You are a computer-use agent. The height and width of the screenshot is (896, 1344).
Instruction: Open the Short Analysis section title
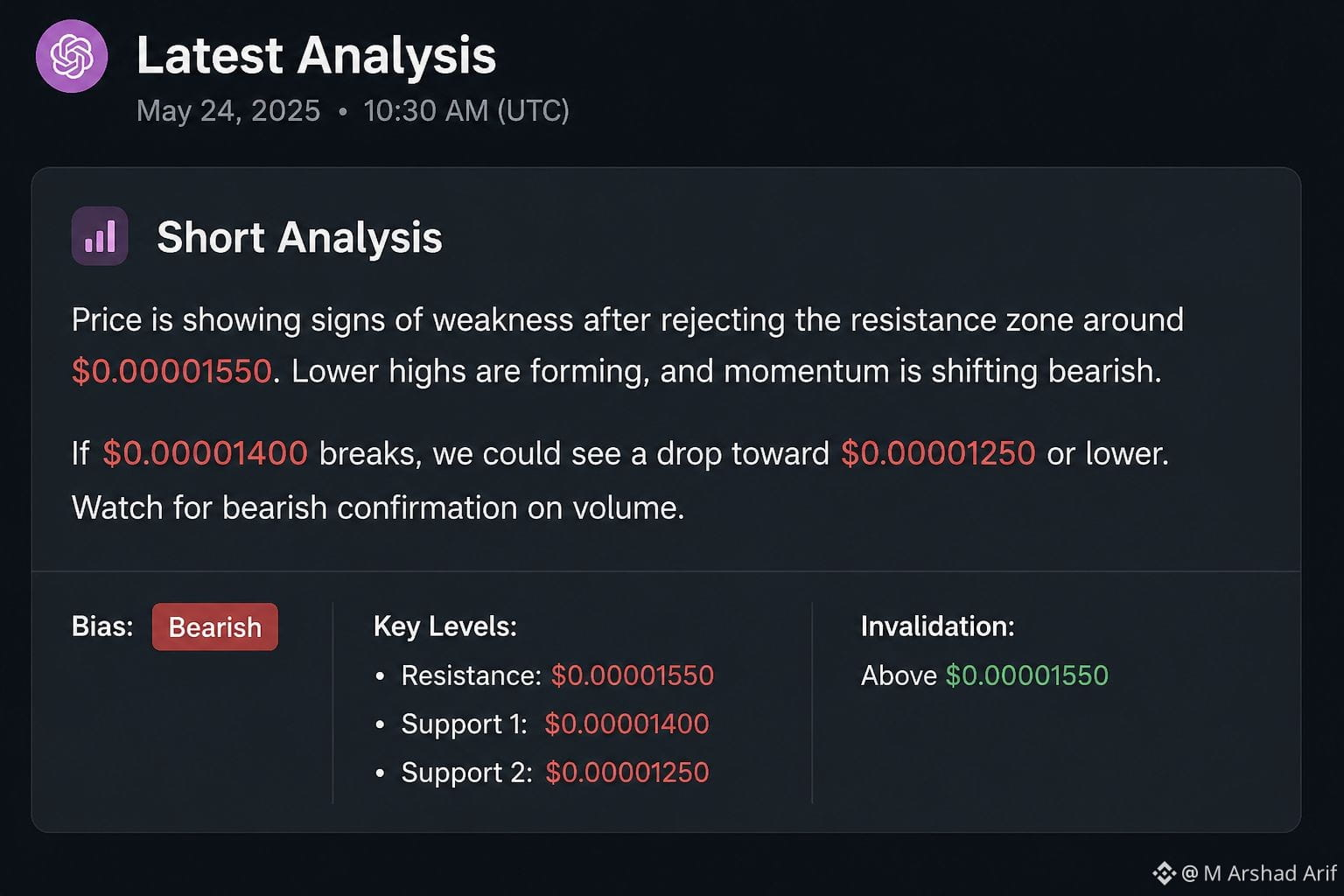(x=299, y=237)
